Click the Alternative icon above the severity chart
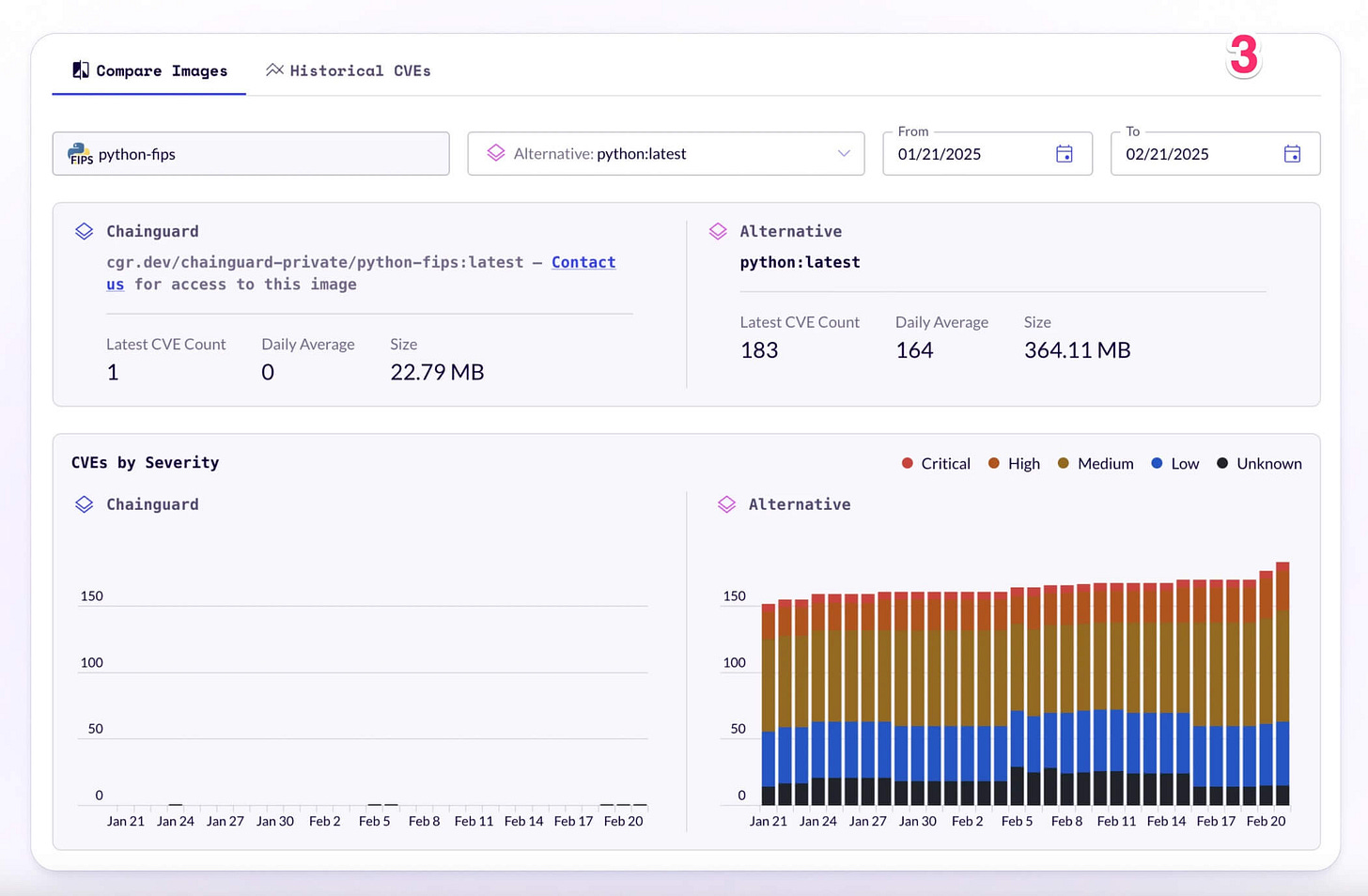The image size is (1368, 896). [x=727, y=504]
